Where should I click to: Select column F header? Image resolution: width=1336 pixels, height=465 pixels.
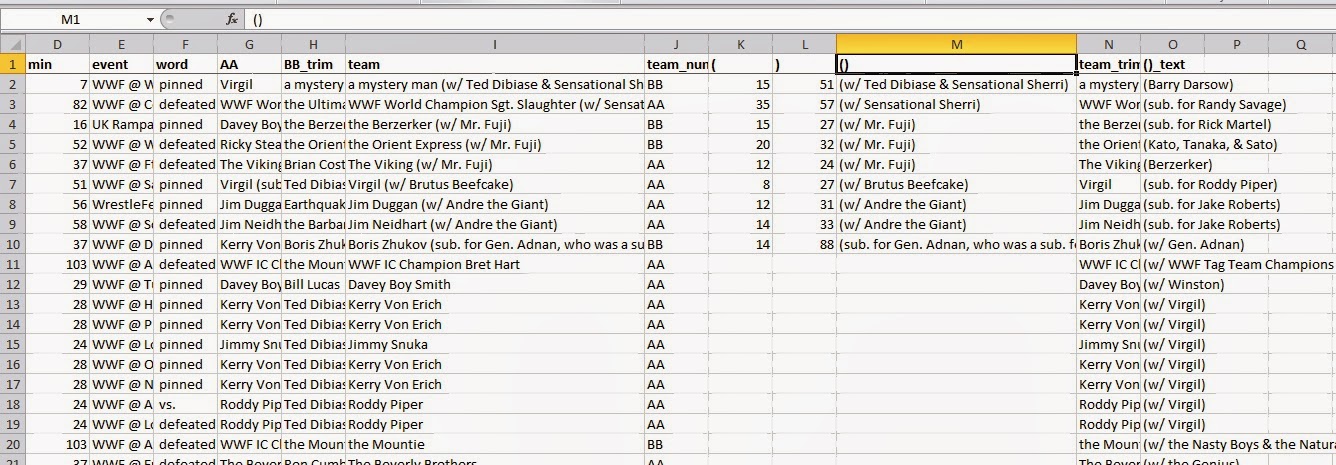click(x=185, y=45)
